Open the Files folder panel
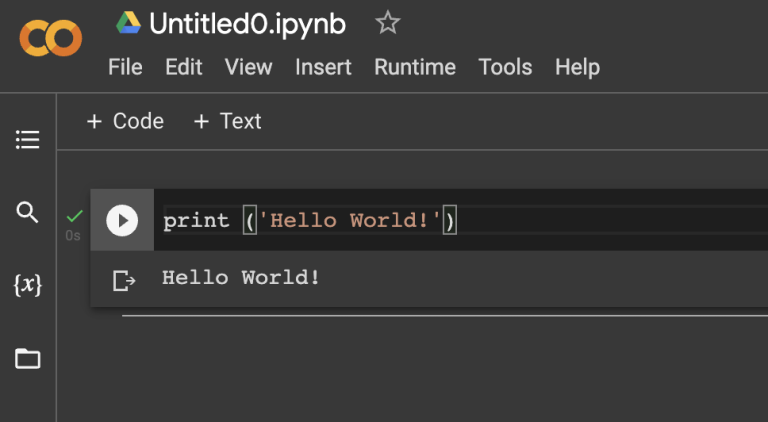Viewport: 768px width, 422px height. click(x=28, y=358)
